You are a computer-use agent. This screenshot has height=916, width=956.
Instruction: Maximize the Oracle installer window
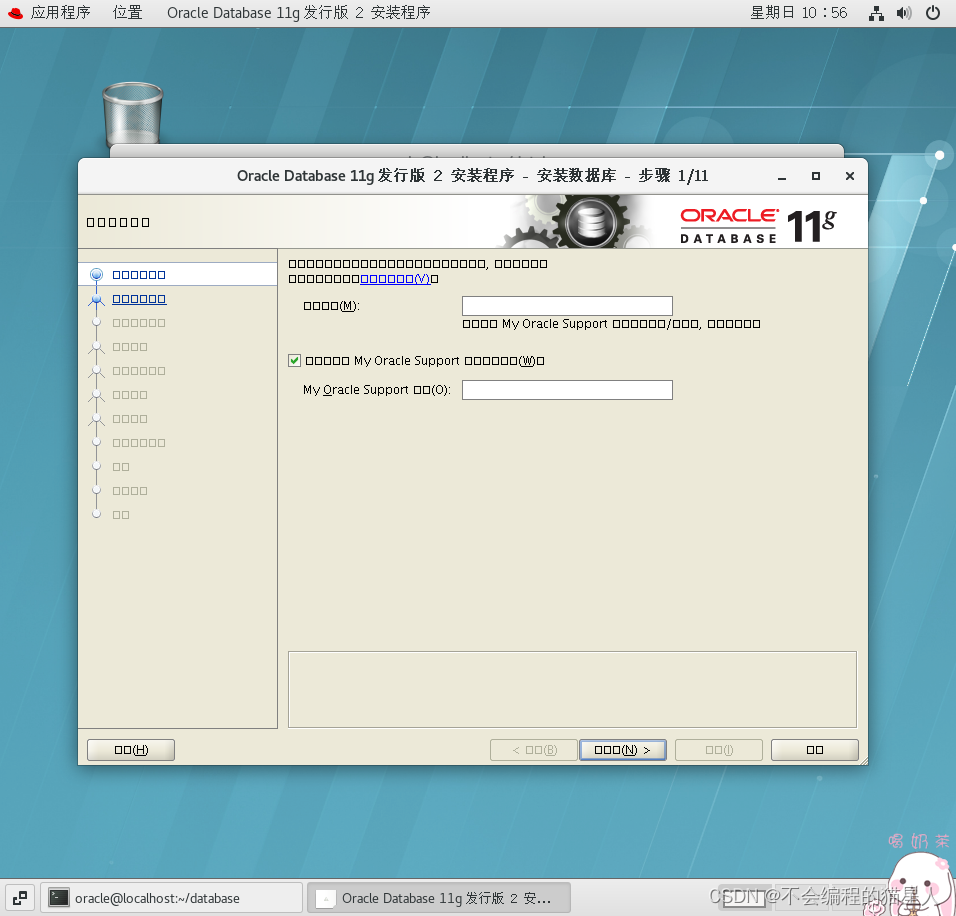816,176
